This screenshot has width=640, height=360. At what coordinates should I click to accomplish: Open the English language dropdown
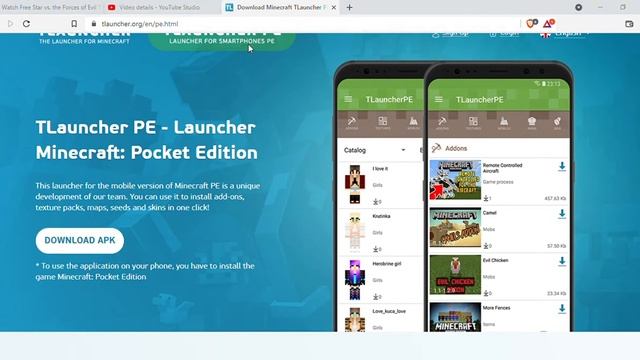pyautogui.click(x=565, y=35)
